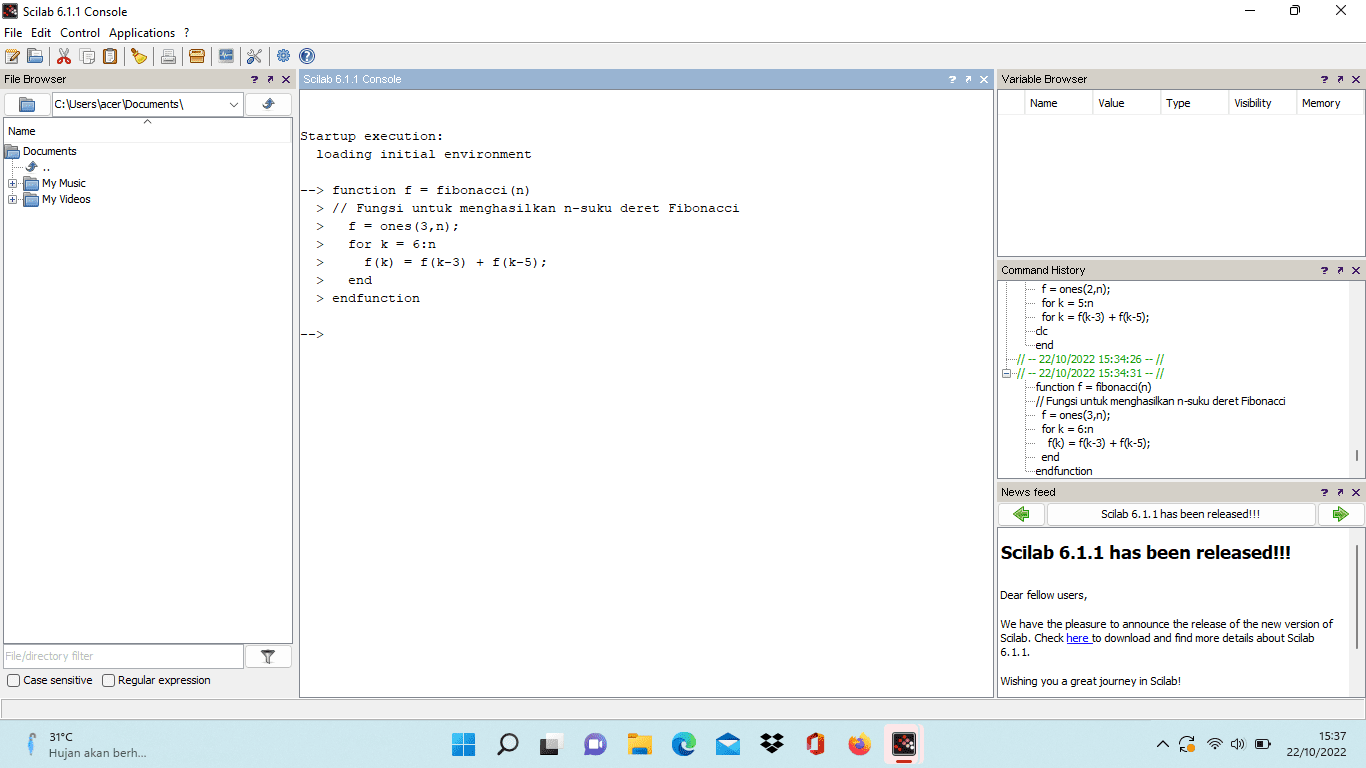Open help for Variable Browser panel
This screenshot has height=768, width=1366.
pyautogui.click(x=1324, y=79)
